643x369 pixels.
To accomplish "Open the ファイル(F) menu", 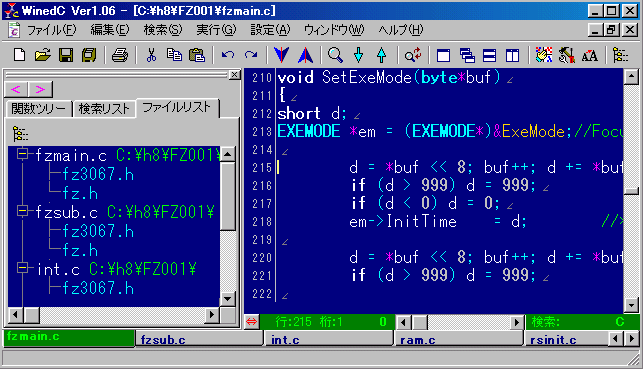I will click(51, 30).
